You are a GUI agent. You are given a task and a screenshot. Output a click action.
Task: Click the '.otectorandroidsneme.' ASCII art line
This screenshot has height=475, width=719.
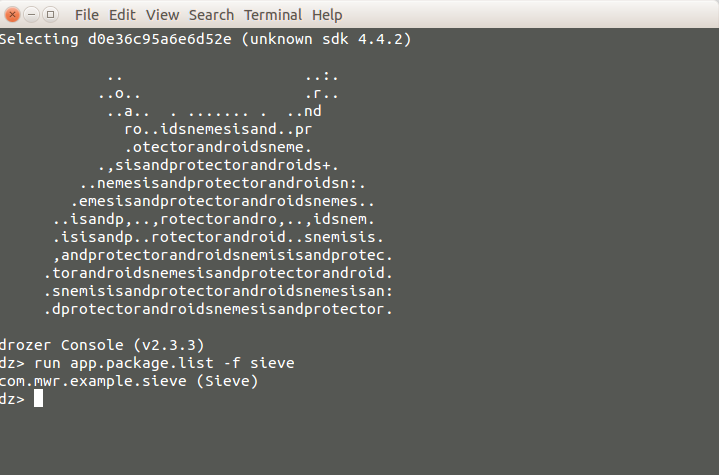tap(218, 147)
